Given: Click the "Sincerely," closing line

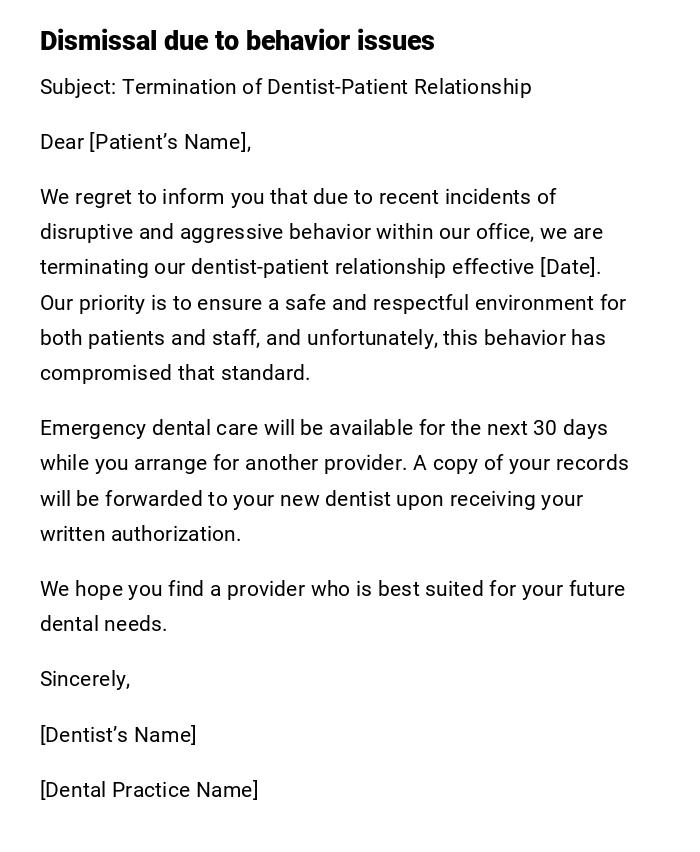Looking at the screenshot, I should [85, 679].
